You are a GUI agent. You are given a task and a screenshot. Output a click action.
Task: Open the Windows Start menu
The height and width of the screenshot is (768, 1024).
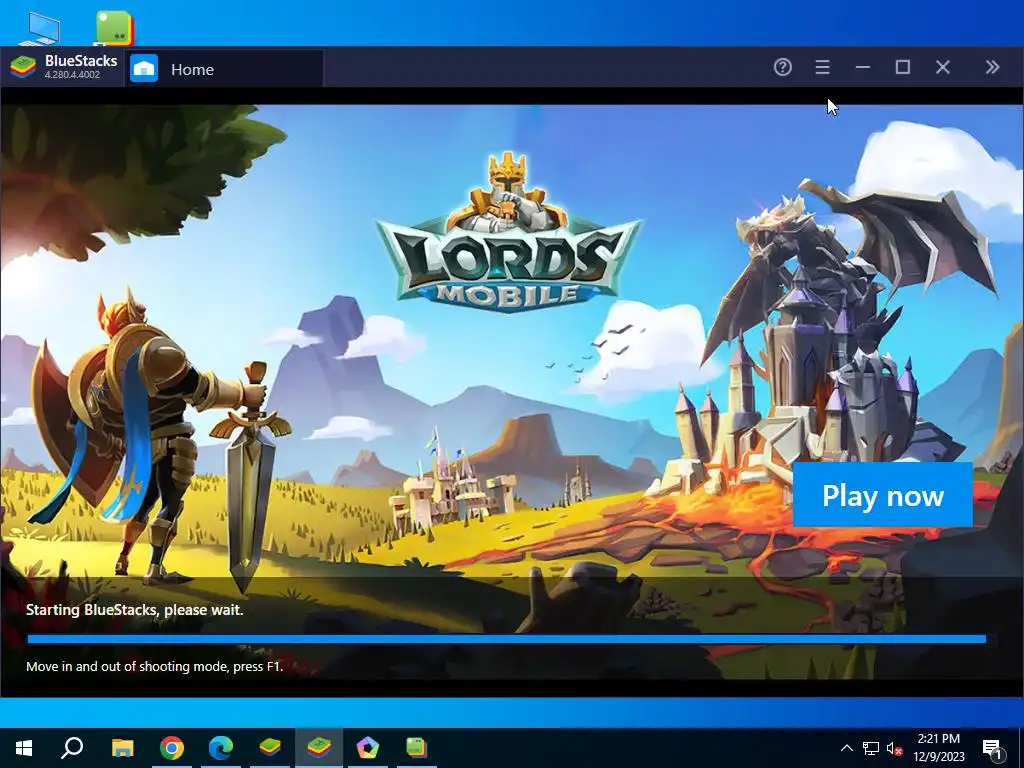click(24, 748)
